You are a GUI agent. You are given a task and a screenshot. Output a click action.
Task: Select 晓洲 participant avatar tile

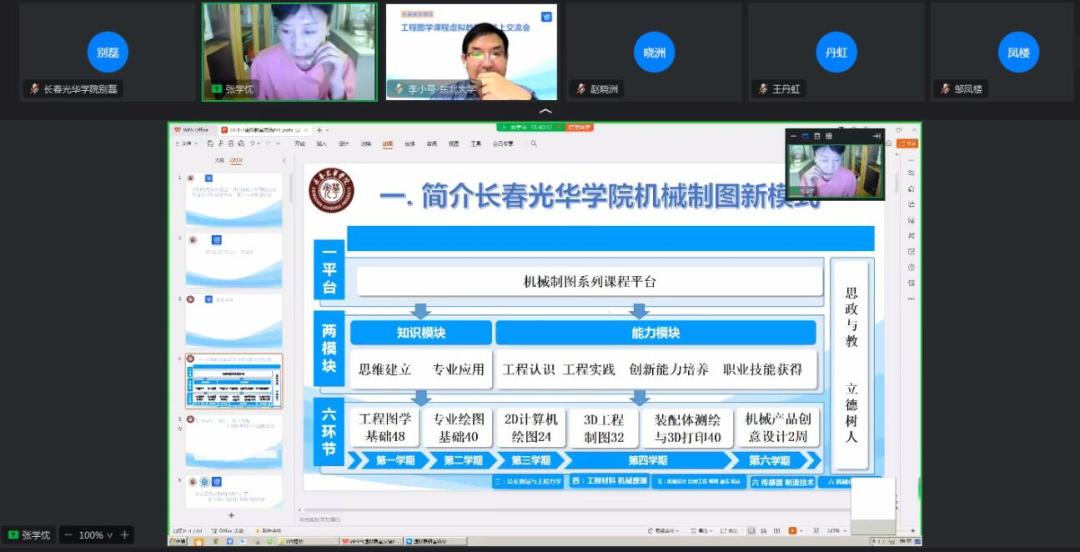click(654, 52)
